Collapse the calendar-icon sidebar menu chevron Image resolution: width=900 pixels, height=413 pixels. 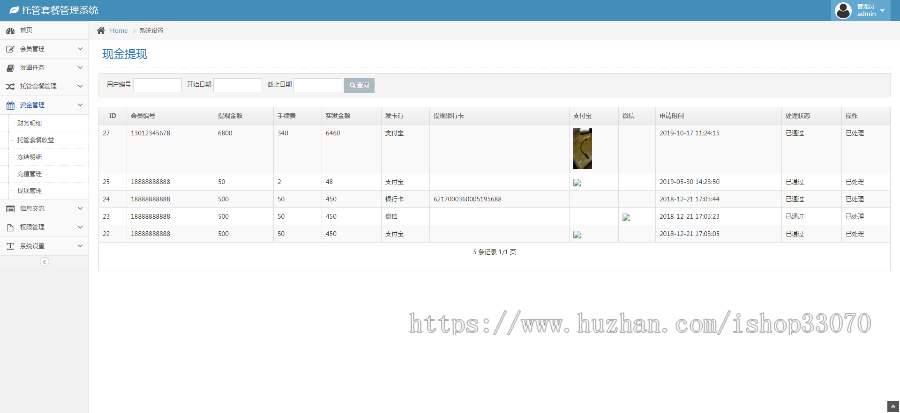[80, 105]
